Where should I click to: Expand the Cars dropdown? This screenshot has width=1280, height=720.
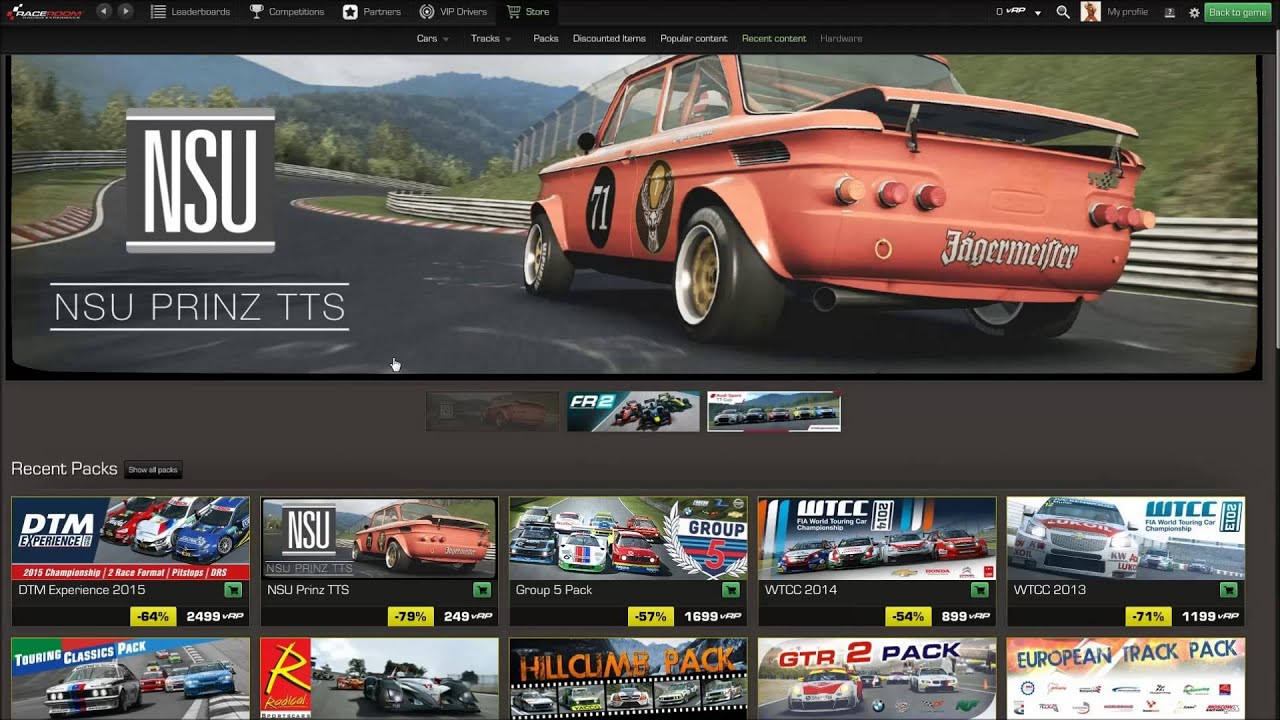coord(432,38)
